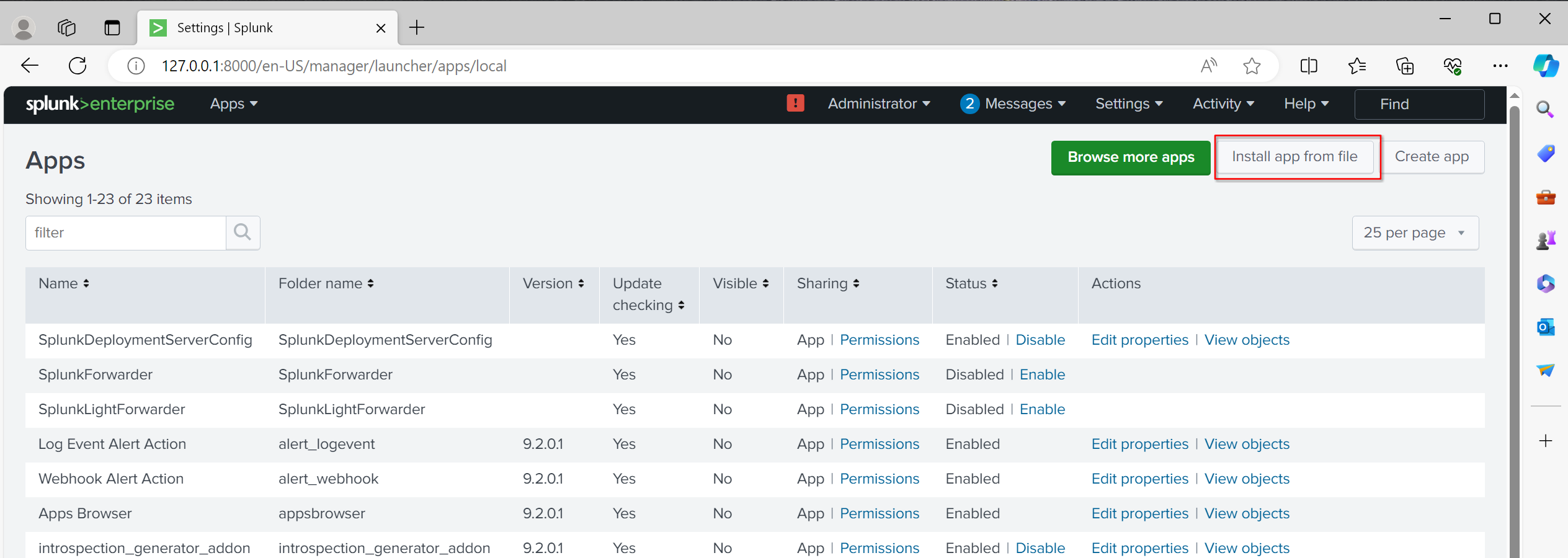
Task: Open Permissions for Webhook Alert Action
Action: pyautogui.click(x=880, y=479)
